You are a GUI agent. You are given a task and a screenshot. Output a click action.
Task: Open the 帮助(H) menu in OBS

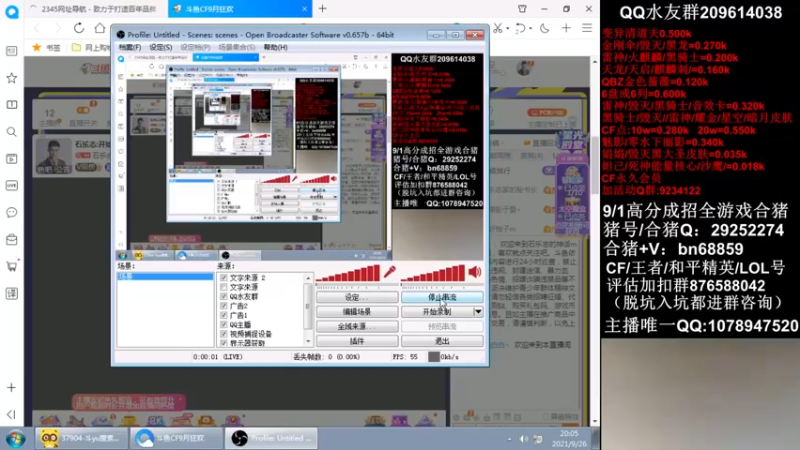[x=276, y=47]
